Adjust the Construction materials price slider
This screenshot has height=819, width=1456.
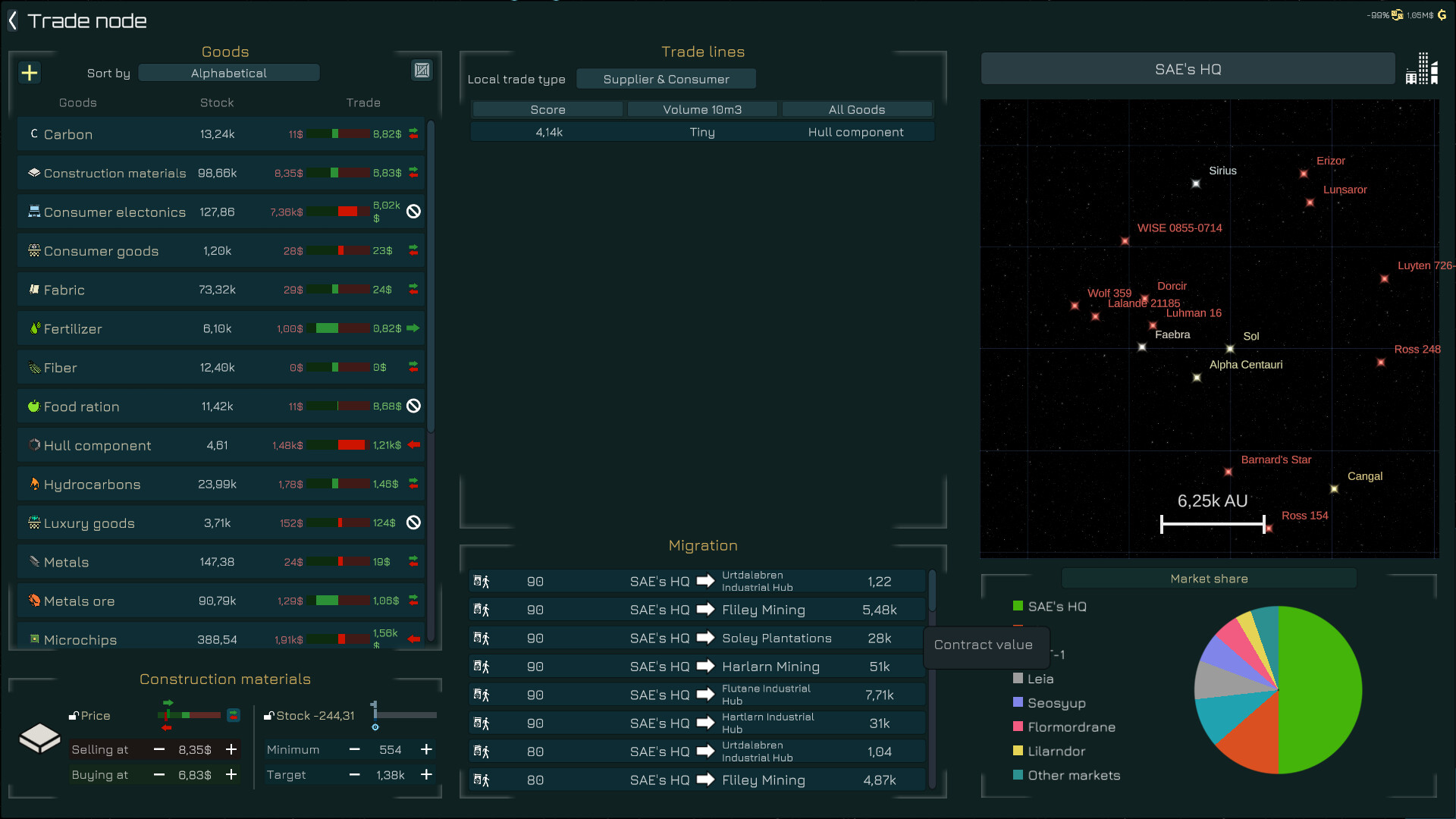[189, 715]
